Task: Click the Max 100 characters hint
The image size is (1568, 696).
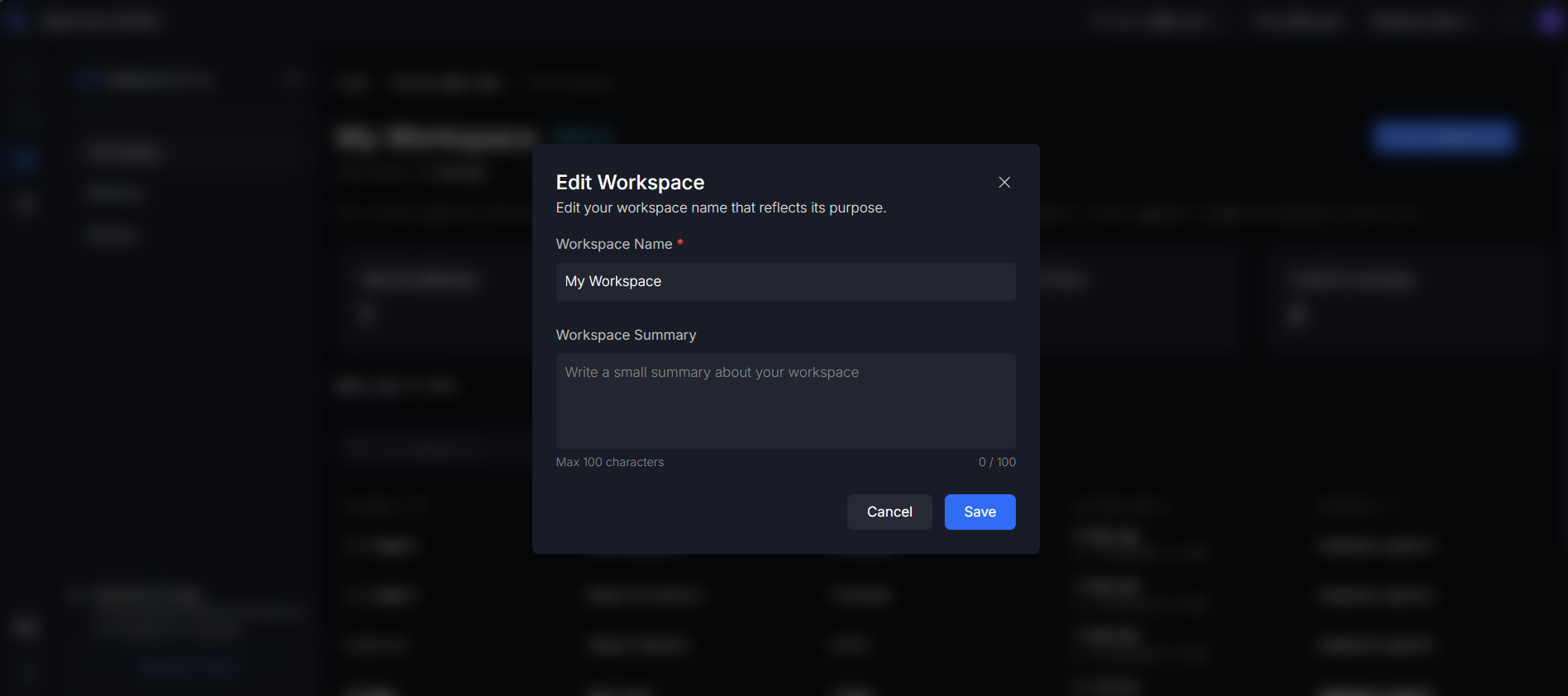Action: [x=609, y=462]
